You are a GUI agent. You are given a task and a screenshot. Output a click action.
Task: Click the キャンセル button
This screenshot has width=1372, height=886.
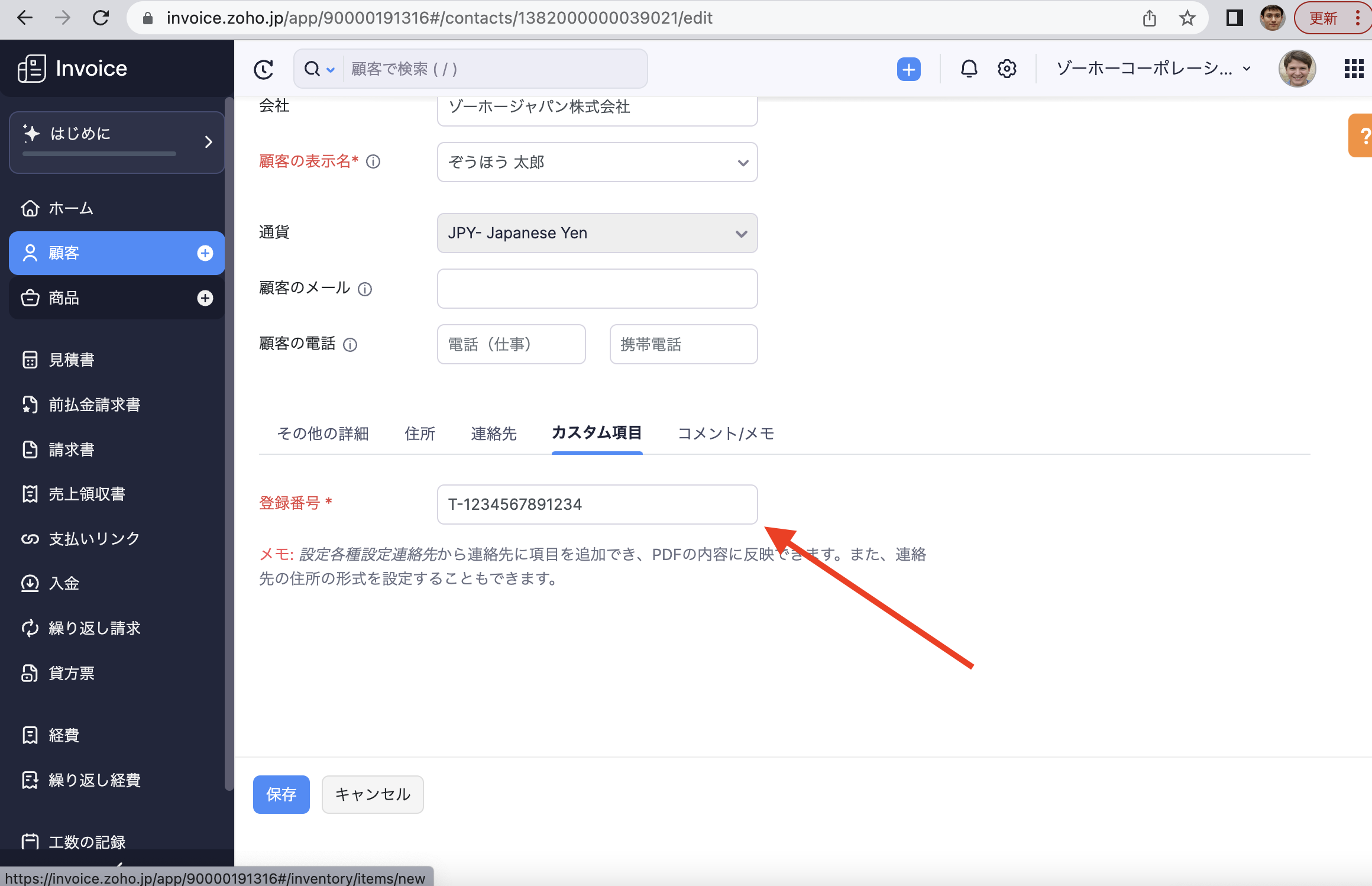(x=373, y=794)
